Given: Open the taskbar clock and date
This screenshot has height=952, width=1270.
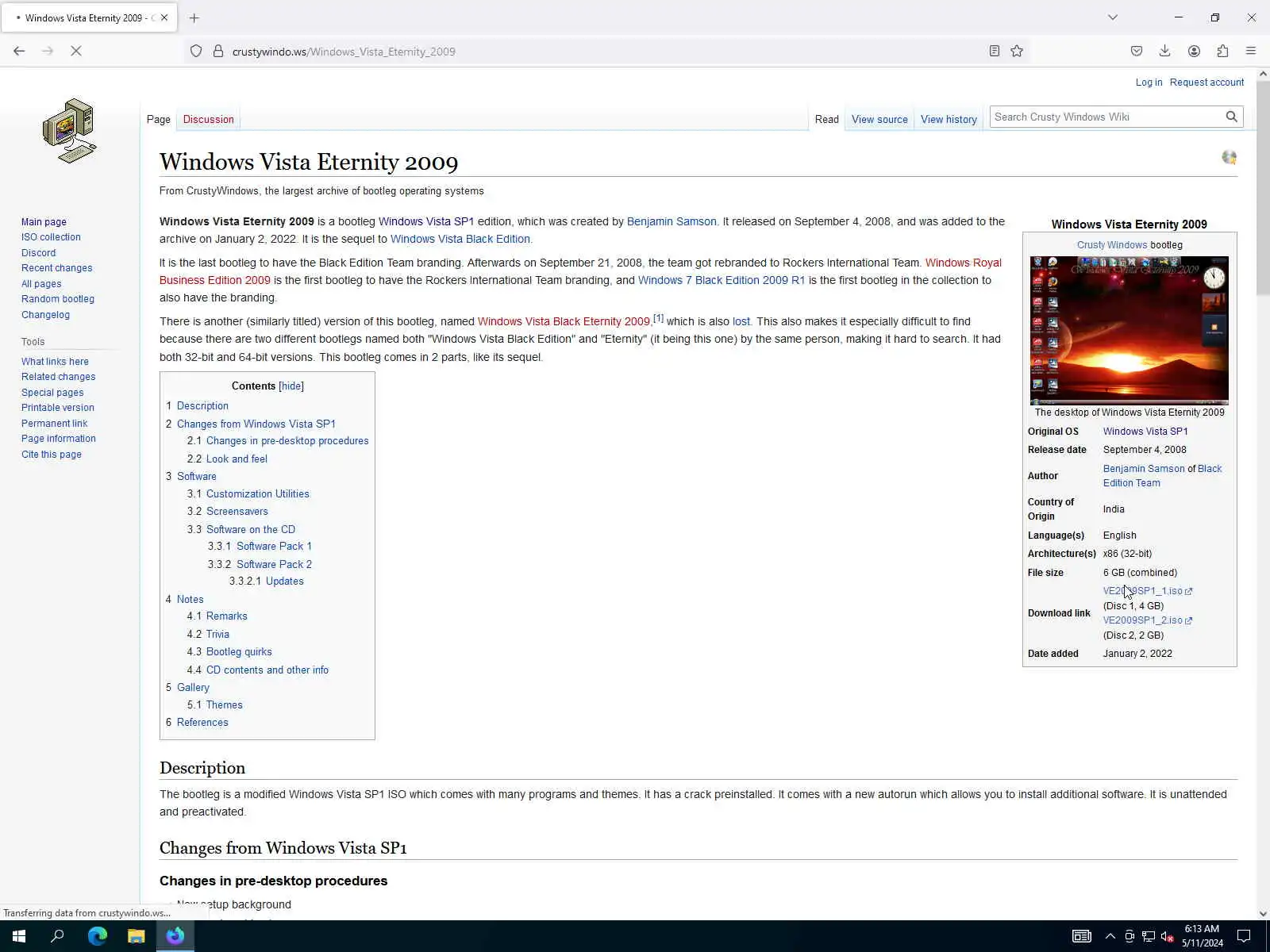Looking at the screenshot, I should pyautogui.click(x=1202, y=936).
